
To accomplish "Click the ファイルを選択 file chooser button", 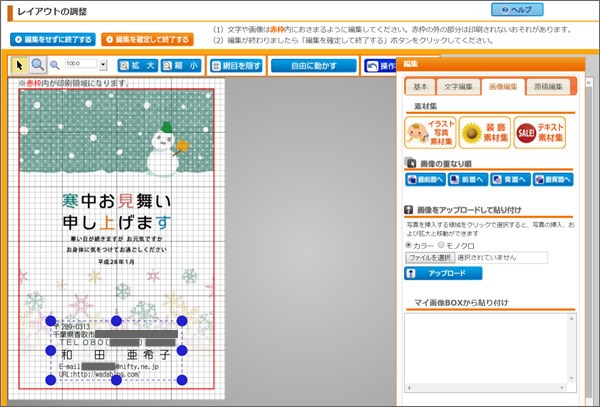I will 430,257.
